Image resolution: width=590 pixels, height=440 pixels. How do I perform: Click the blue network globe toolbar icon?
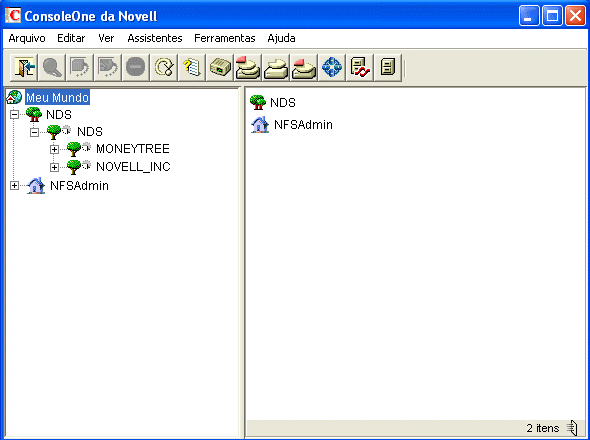coord(332,68)
